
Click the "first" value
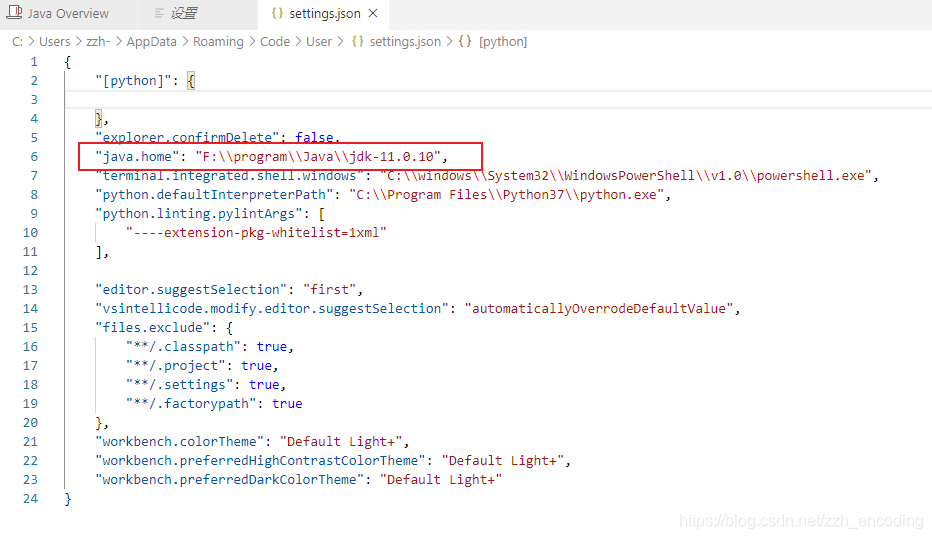(329, 290)
